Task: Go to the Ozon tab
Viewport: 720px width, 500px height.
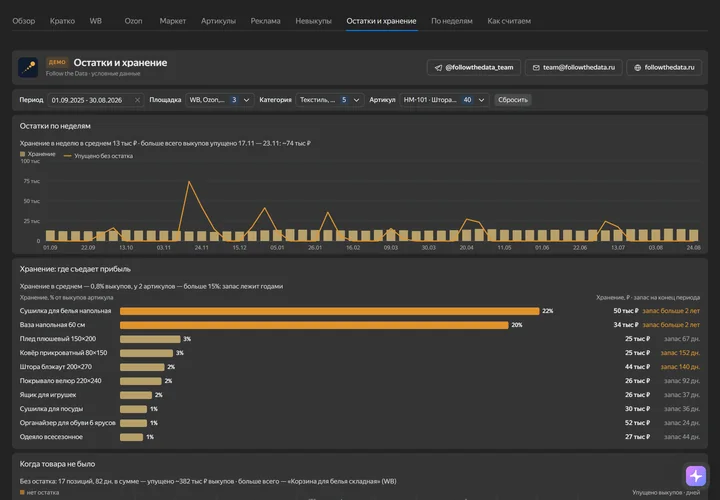Action: pyautogui.click(x=133, y=21)
